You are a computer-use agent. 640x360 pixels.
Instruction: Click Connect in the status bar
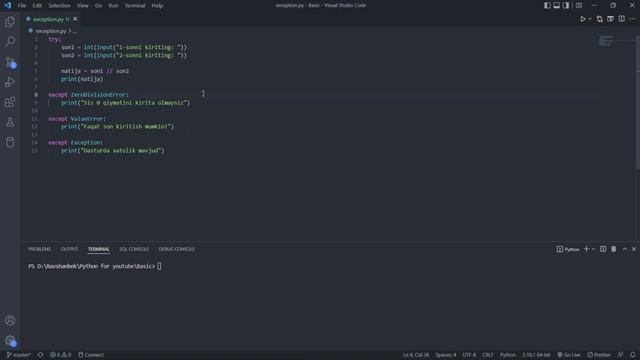[x=91, y=355]
